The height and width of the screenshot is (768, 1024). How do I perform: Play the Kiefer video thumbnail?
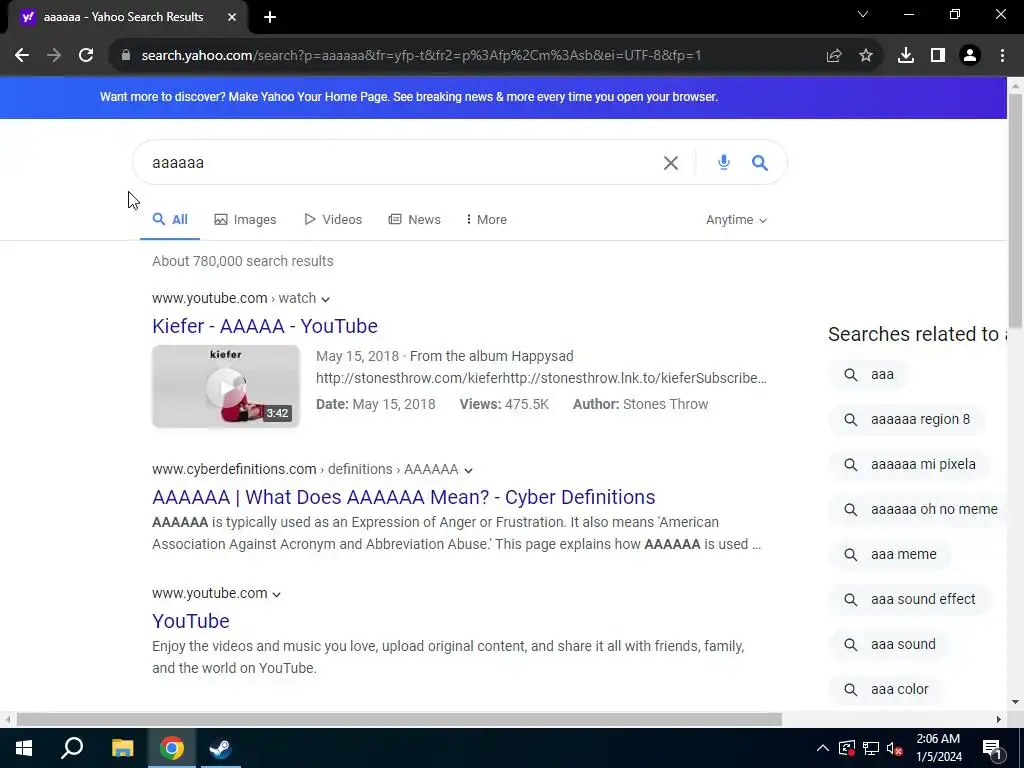tap(226, 387)
